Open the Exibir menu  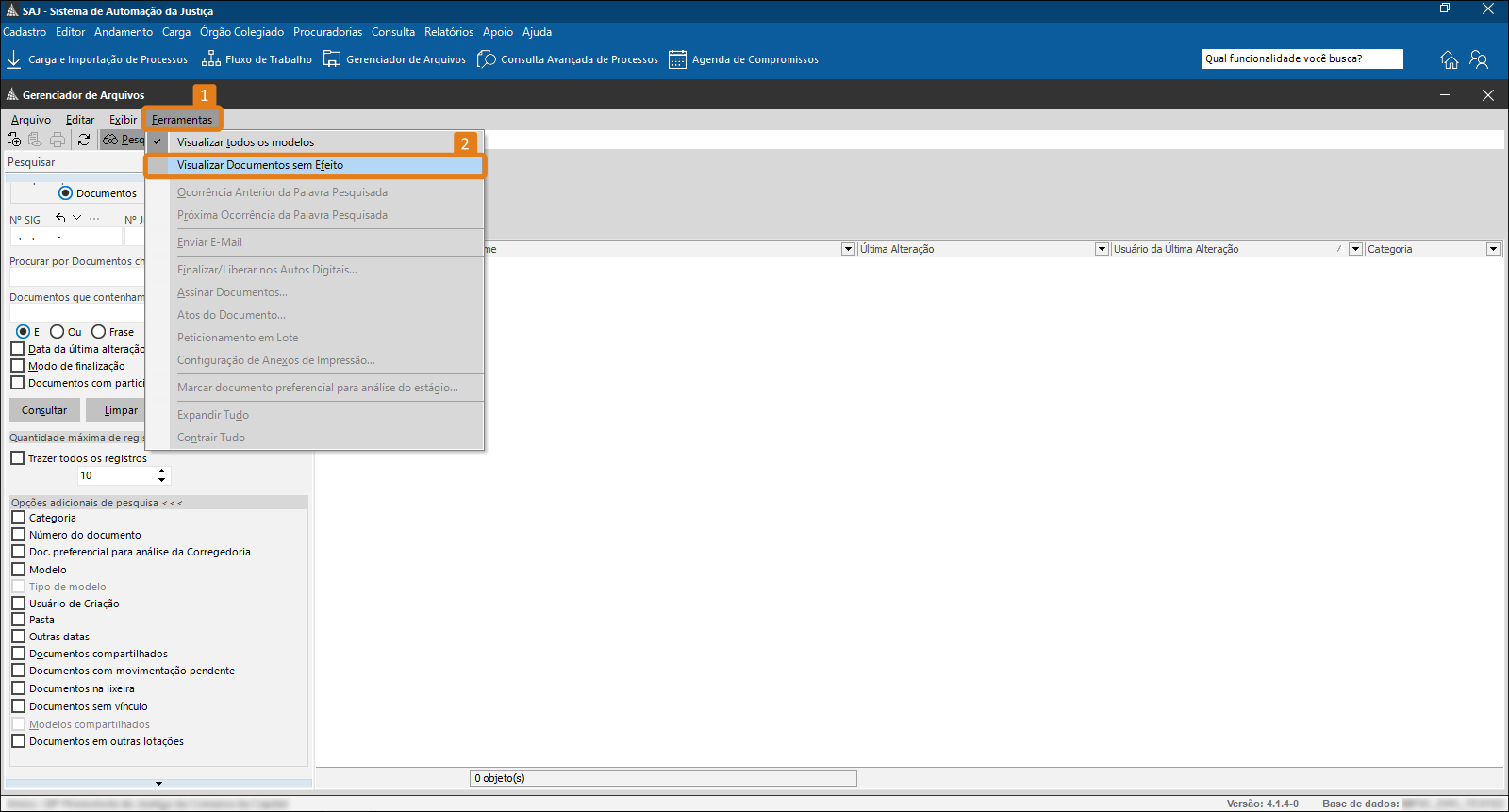[x=123, y=120]
